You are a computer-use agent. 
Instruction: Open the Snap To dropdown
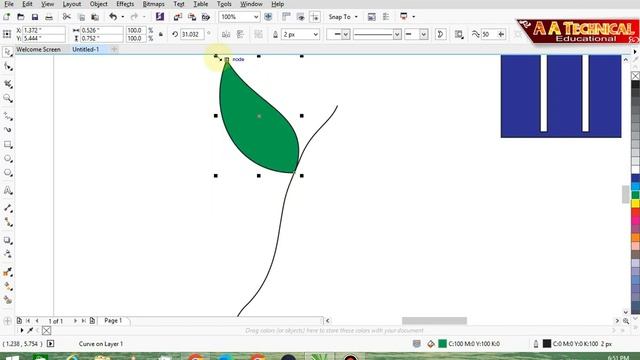pos(343,17)
